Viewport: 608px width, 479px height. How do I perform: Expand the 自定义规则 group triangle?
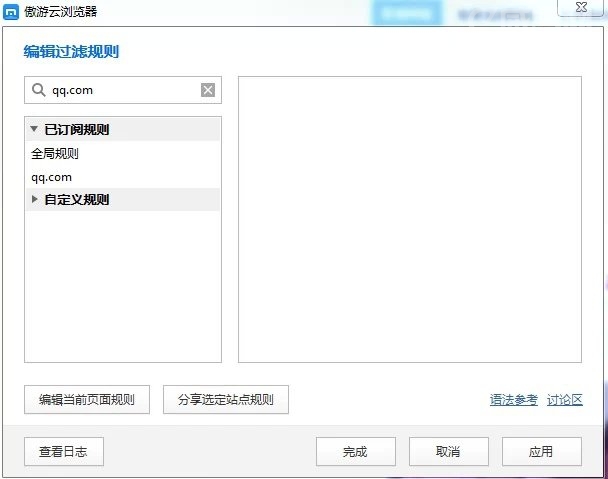[35, 200]
